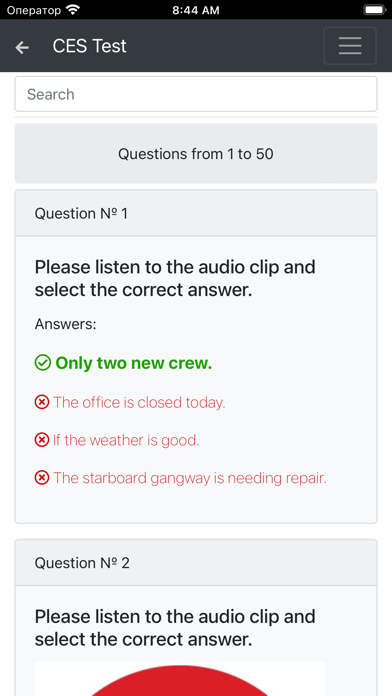392x696 pixels.
Task: Tap the battery indicator icon
Action: (374, 10)
